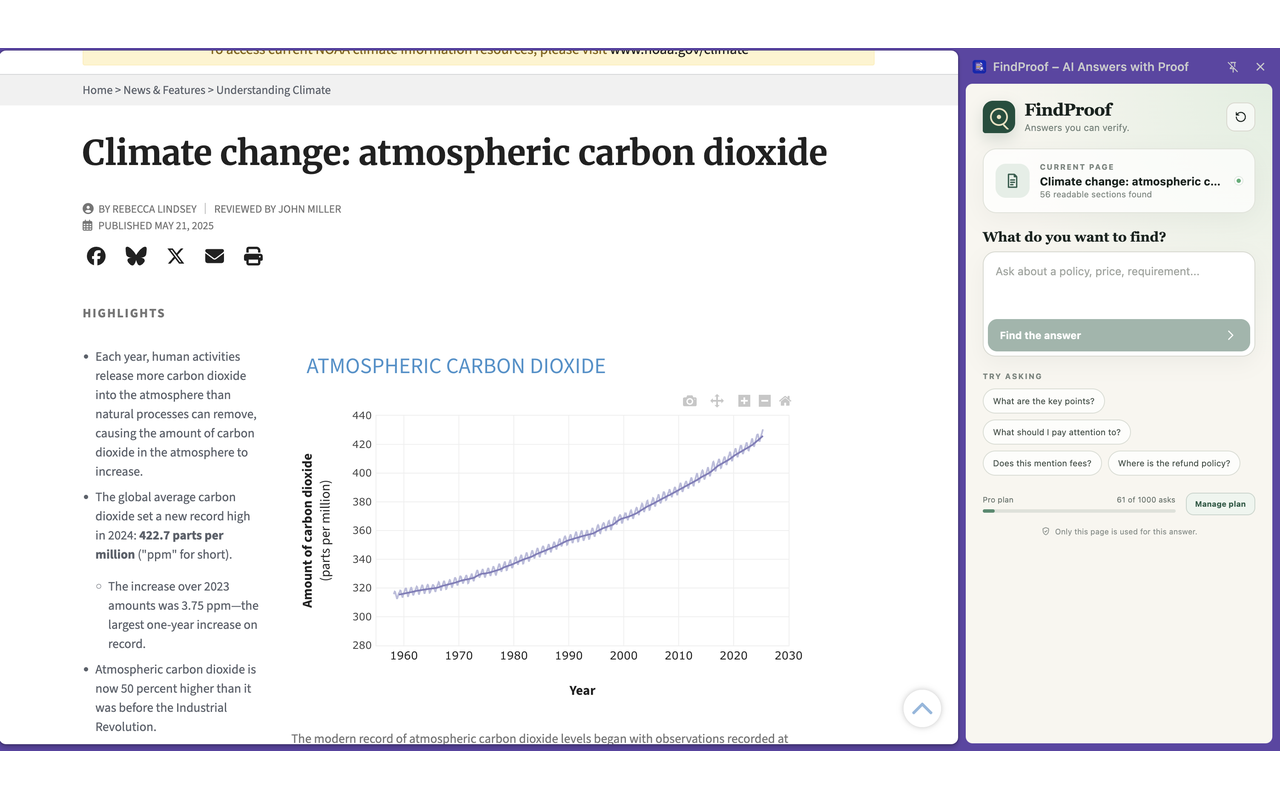
Task: Email this article envelope icon
Action: [x=214, y=256]
